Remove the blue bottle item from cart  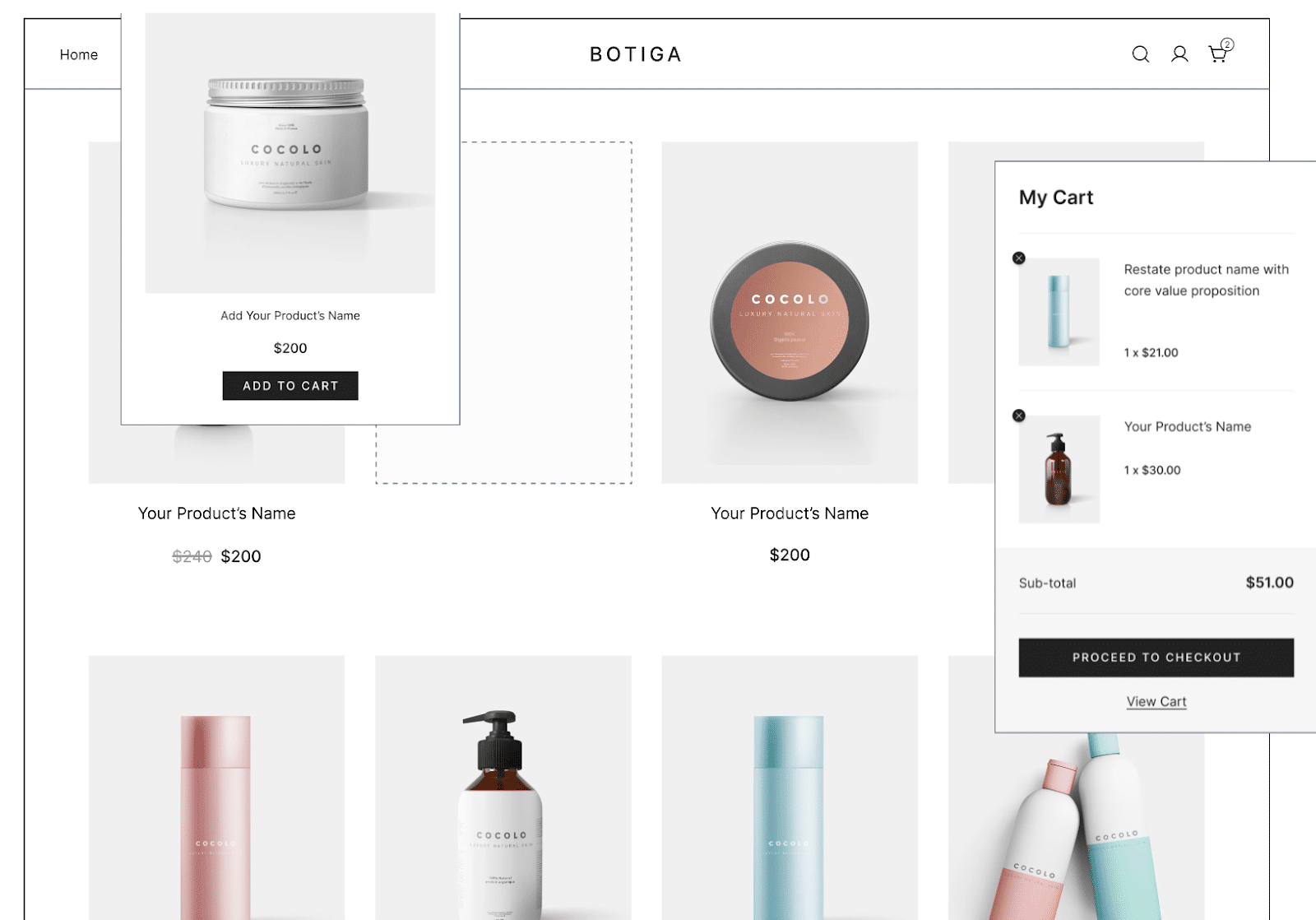(x=1019, y=258)
